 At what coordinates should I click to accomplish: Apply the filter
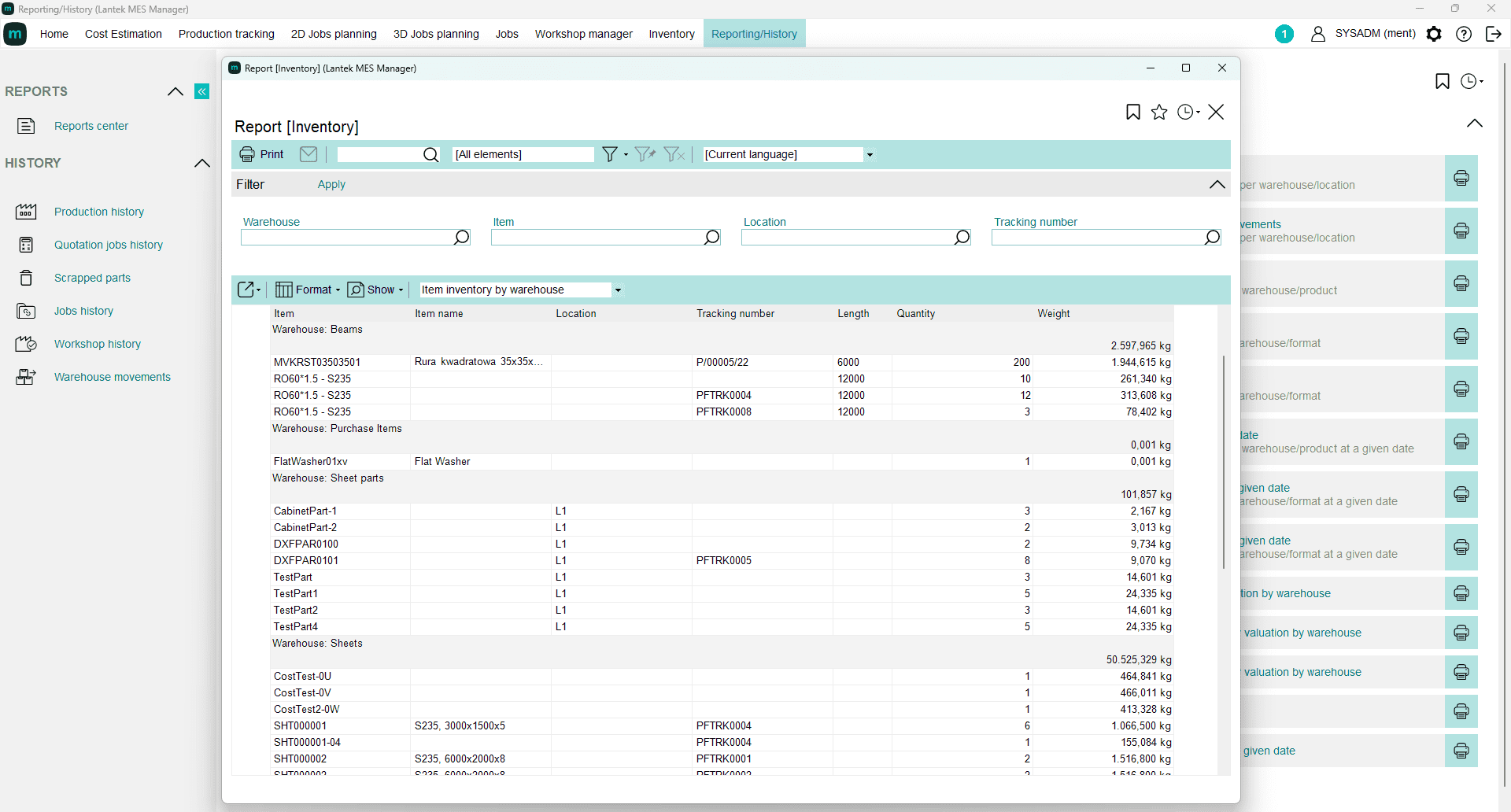click(331, 184)
